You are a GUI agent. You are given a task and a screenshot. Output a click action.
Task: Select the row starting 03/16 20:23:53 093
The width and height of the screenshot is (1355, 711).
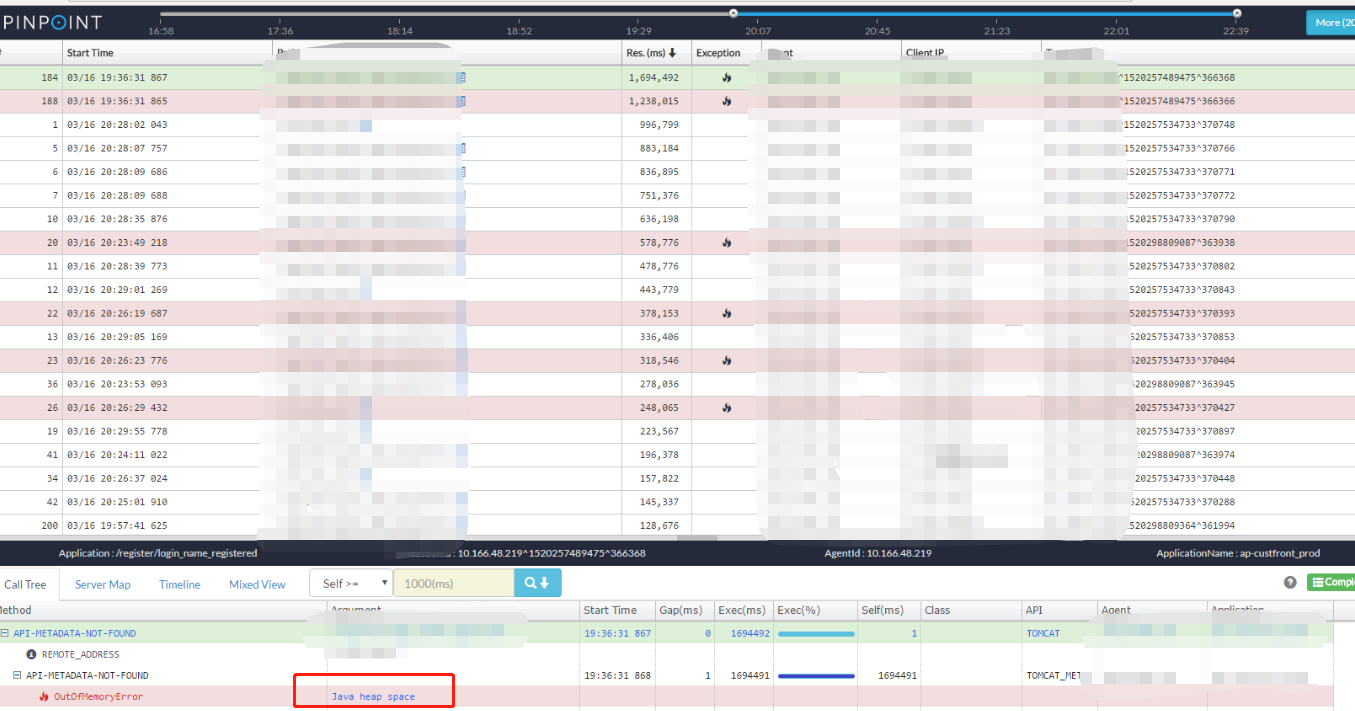click(x=677, y=384)
